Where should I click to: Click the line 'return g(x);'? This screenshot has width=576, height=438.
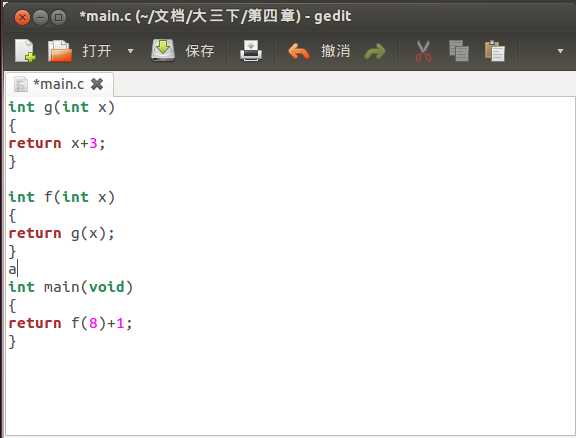61,233
